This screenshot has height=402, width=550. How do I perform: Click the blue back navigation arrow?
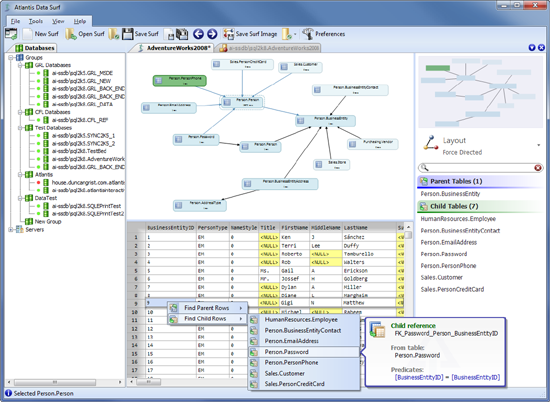(x=199, y=34)
